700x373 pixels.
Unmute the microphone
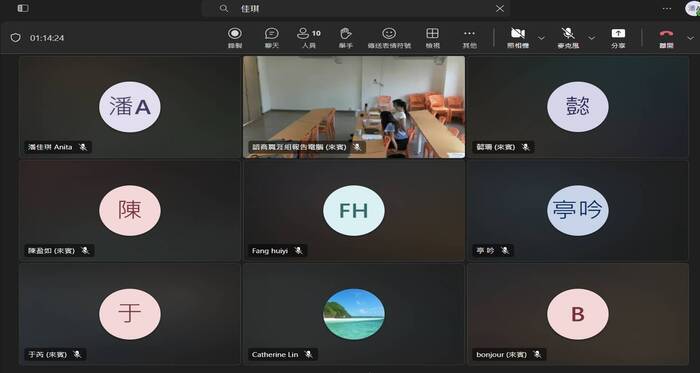point(567,37)
